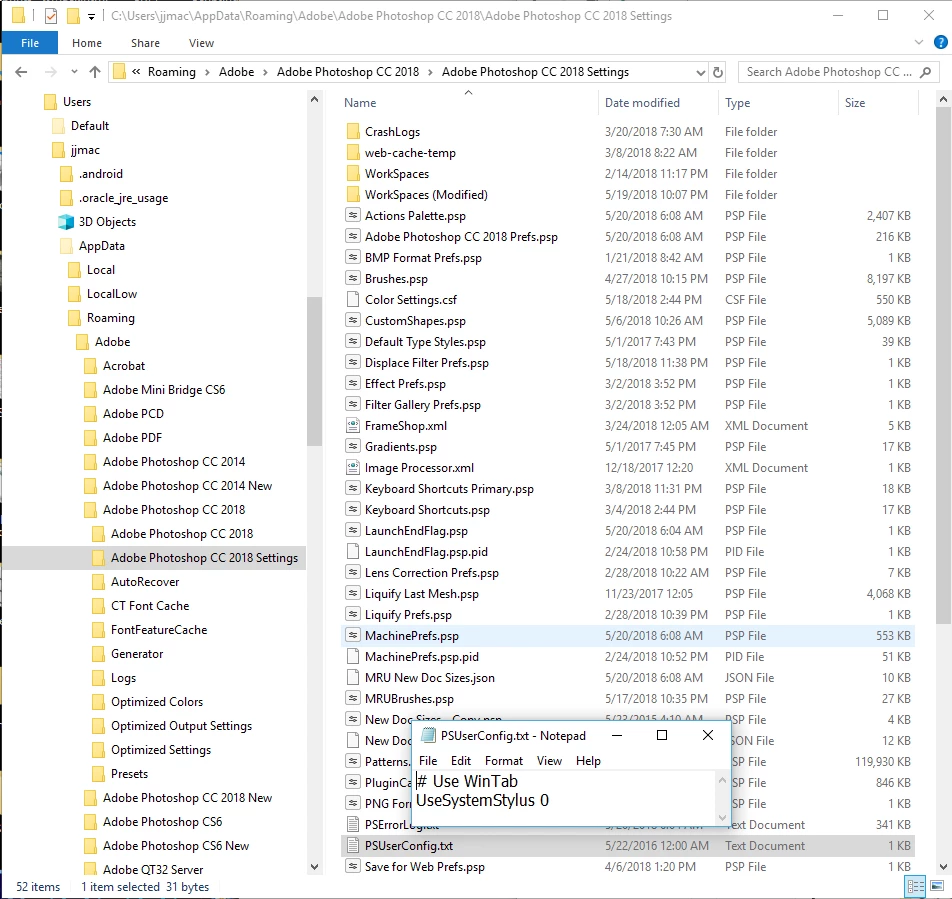Select Lens Correction Prefs.psp file
Screen dimensions: 952x899
(431, 573)
